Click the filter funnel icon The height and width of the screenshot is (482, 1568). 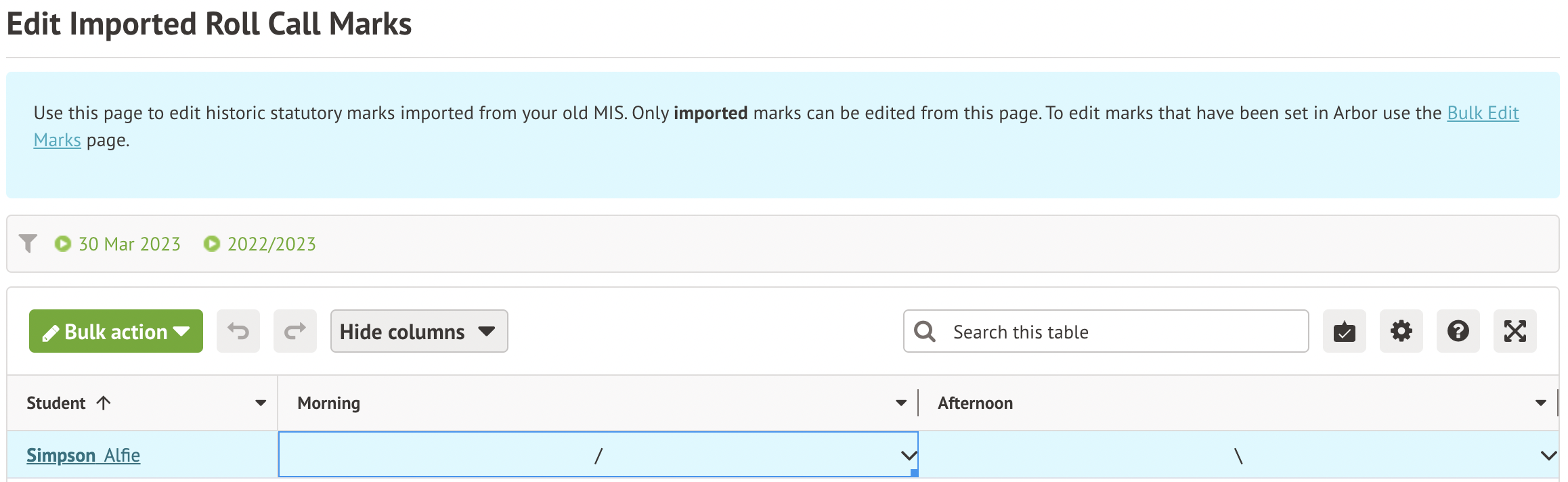[28, 244]
